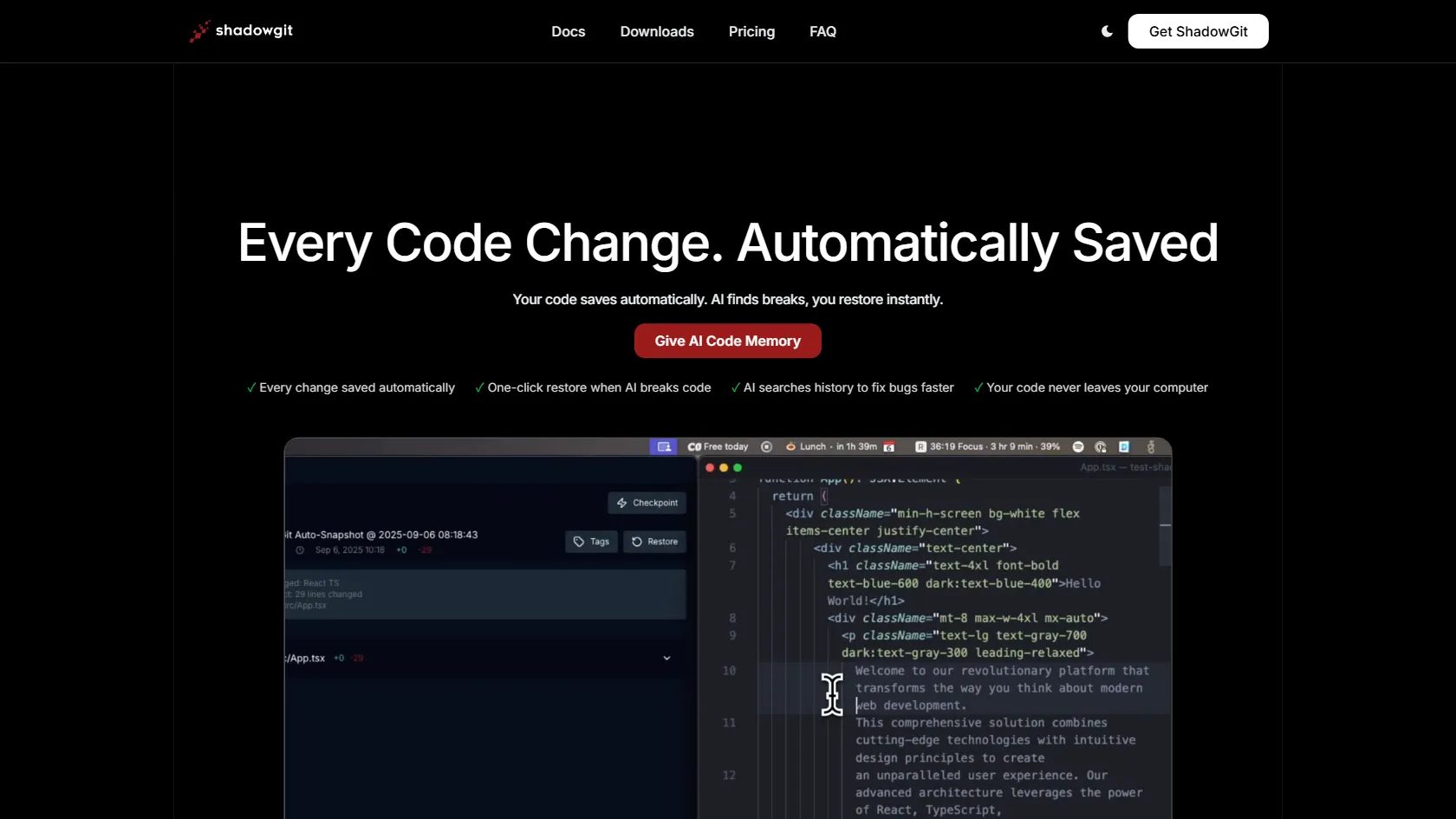
Task: Click the Lunch timer menu bar item
Action: tap(830, 447)
